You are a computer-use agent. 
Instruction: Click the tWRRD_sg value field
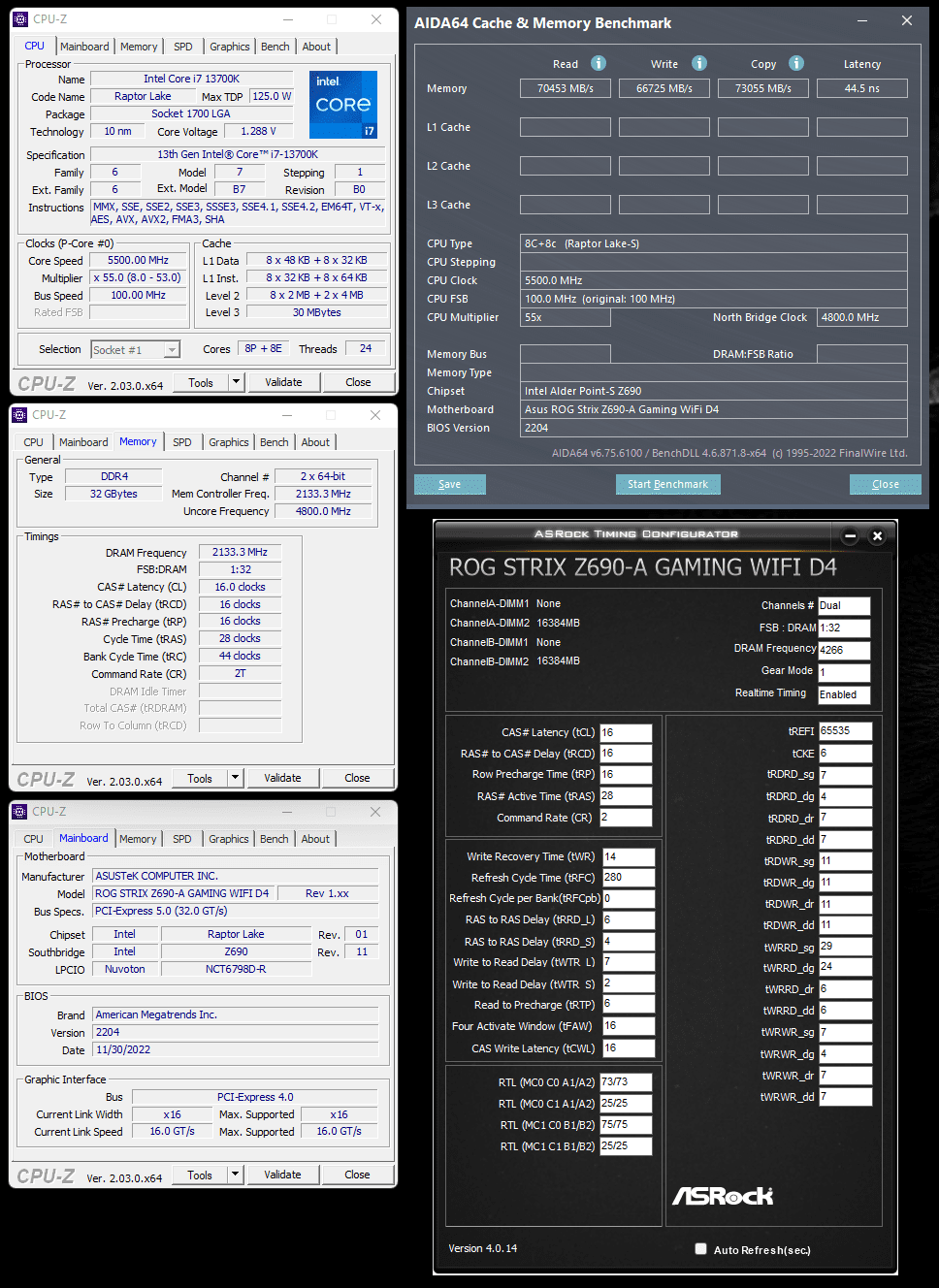pos(845,946)
